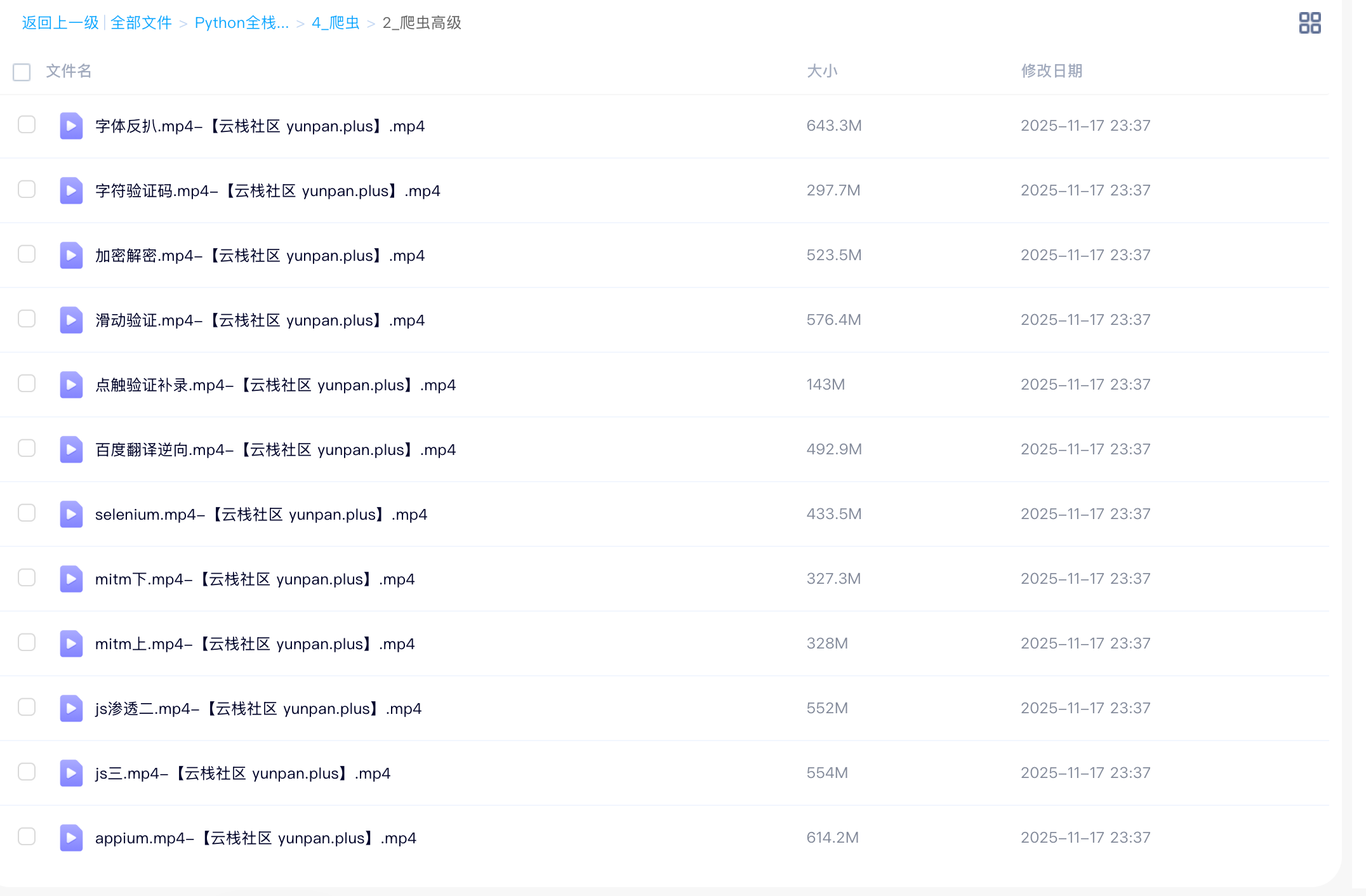Navigate to Python全栈... breadcrumb

[x=241, y=23]
